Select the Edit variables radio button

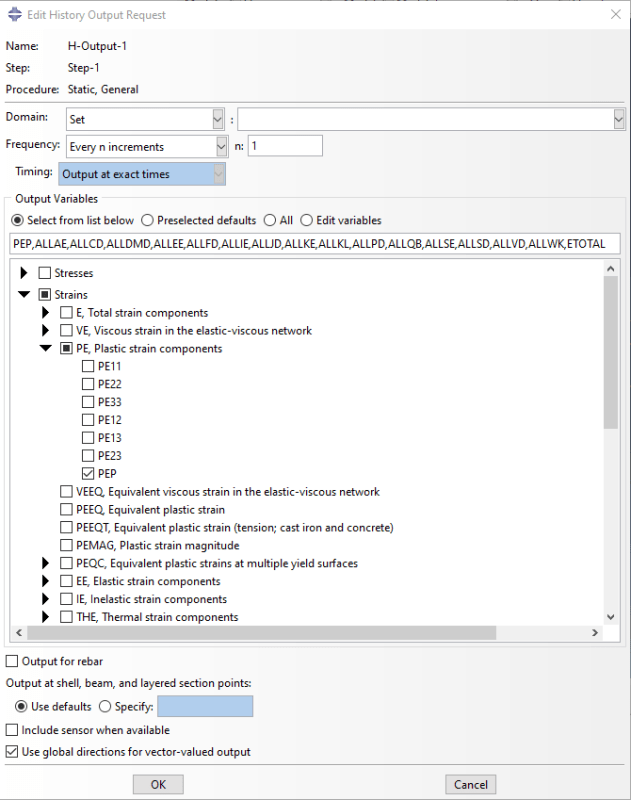click(307, 220)
